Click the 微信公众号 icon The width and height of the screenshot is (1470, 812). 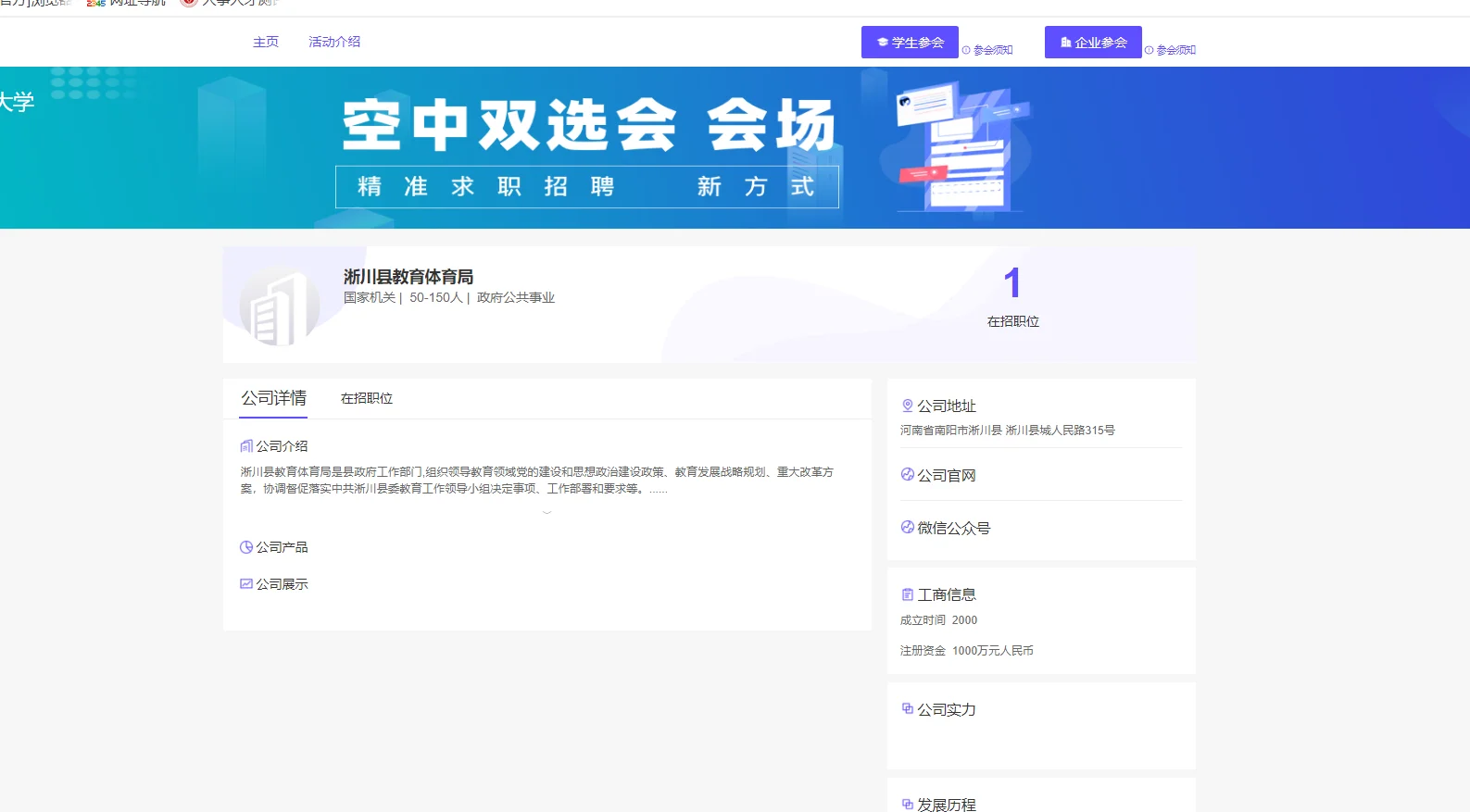coord(908,528)
